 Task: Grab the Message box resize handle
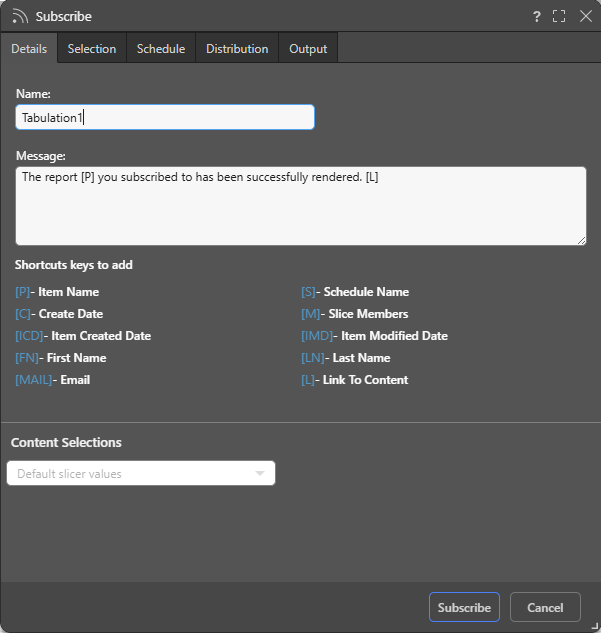(x=581, y=241)
